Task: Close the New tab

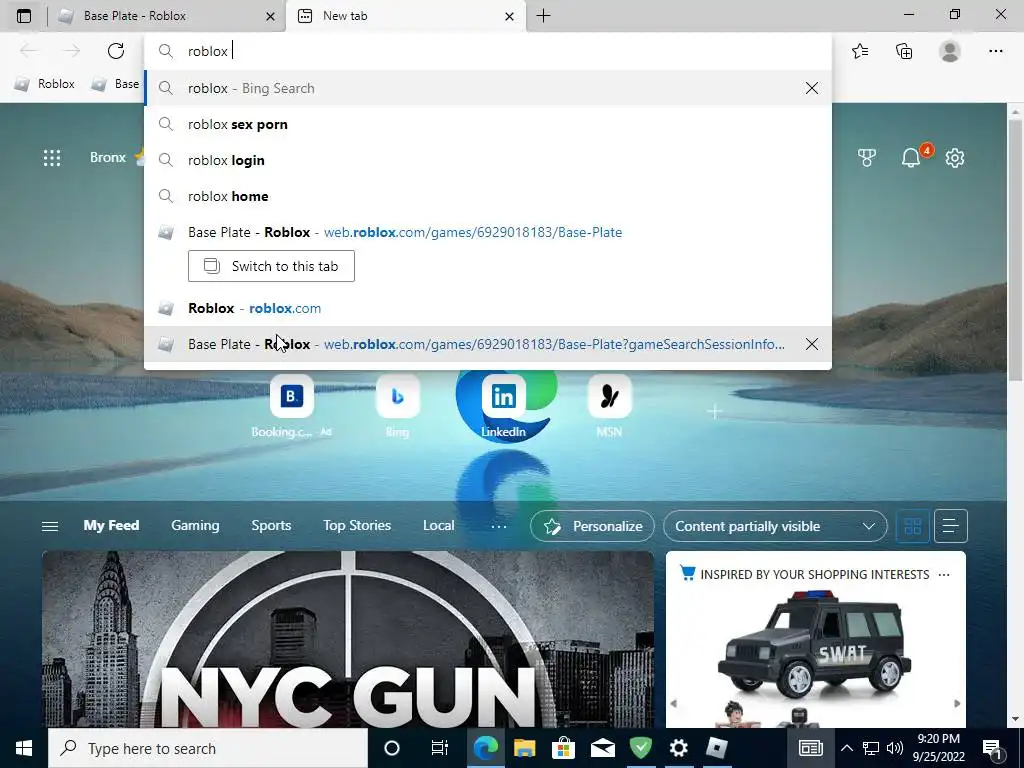Action: click(509, 16)
